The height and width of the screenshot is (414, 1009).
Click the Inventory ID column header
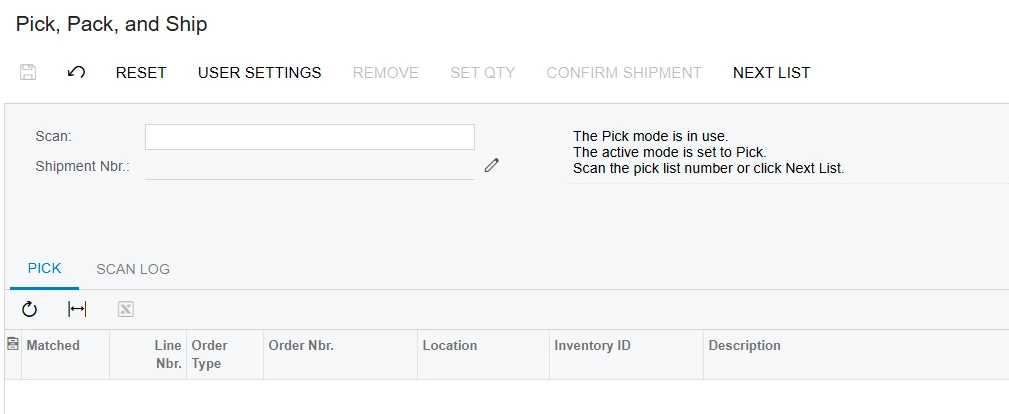pyautogui.click(x=626, y=354)
